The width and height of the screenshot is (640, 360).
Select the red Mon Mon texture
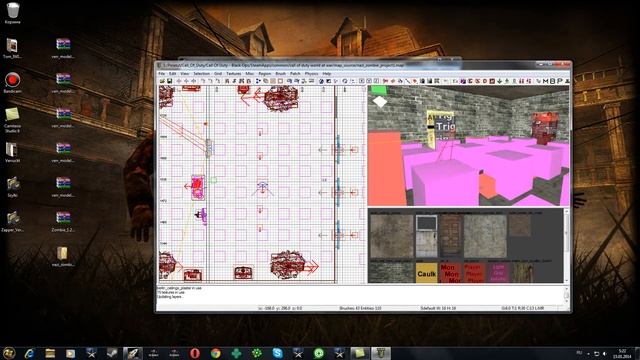(x=450, y=273)
